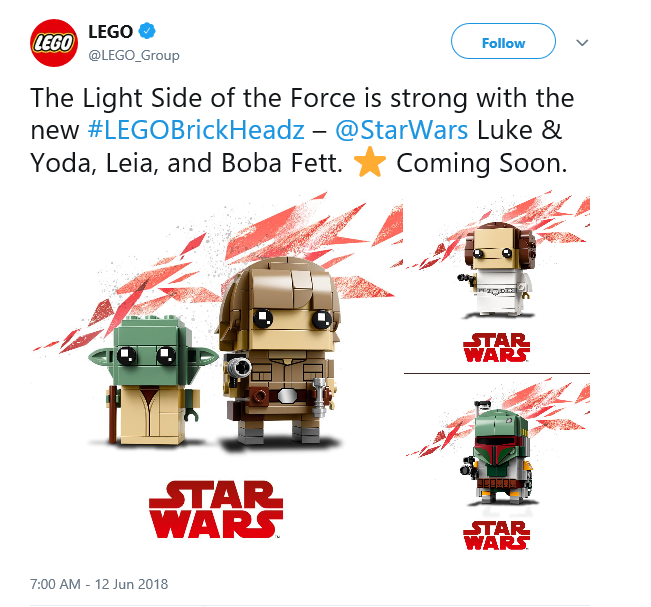Viewport: 651px width, 607px height.
Task: Click the Star Wars logo under Boba Fett
Action: pyautogui.click(x=497, y=535)
